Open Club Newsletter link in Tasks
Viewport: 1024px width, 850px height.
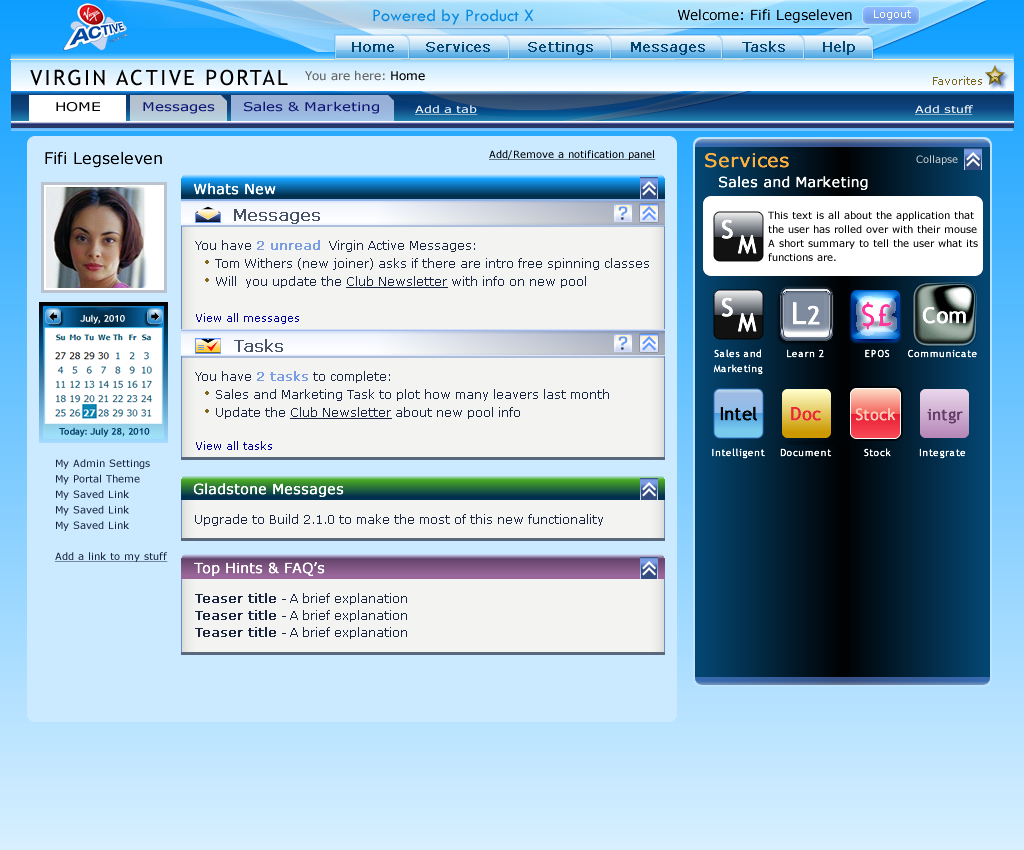point(340,413)
